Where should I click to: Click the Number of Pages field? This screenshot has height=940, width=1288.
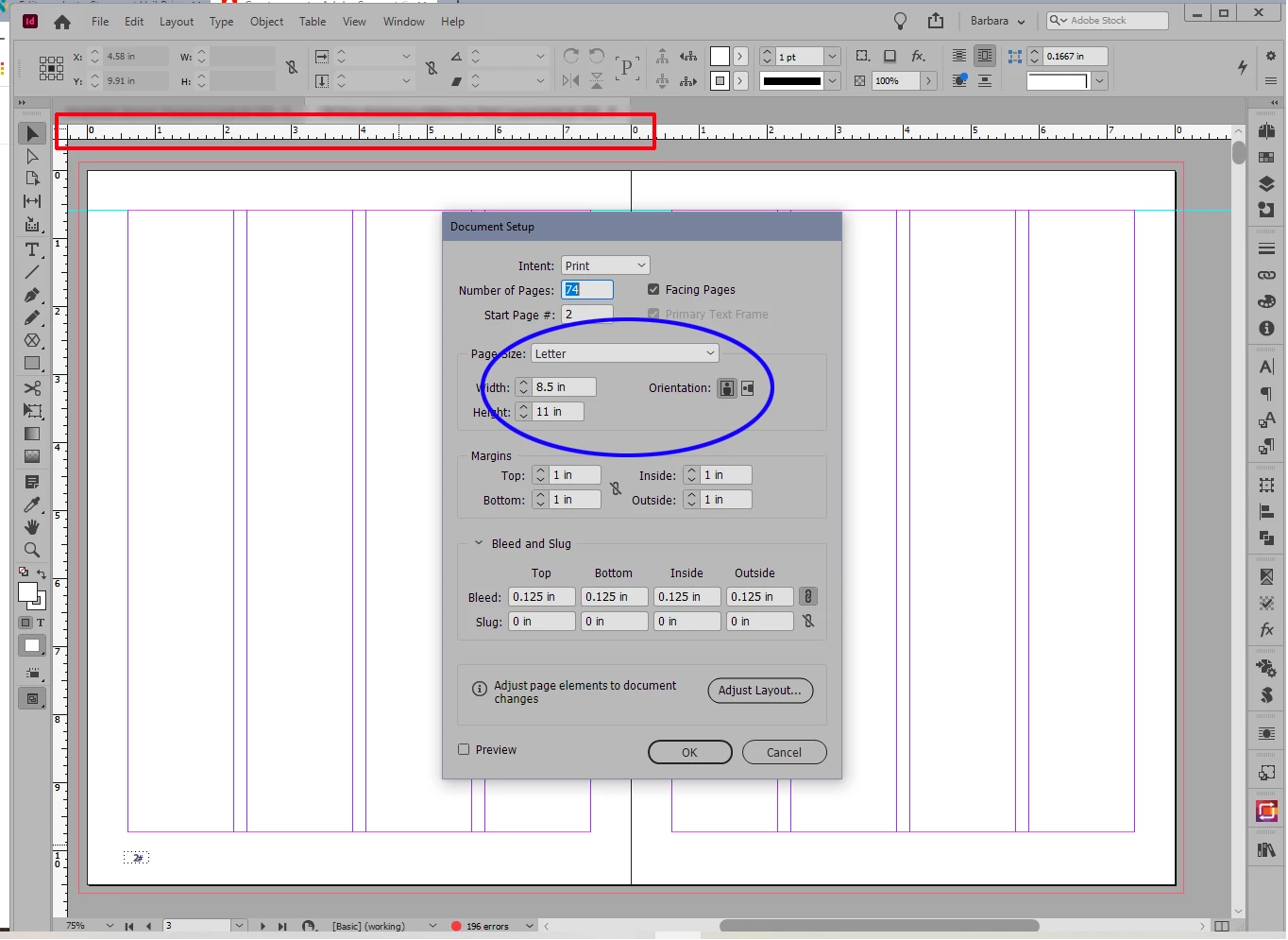pos(587,290)
